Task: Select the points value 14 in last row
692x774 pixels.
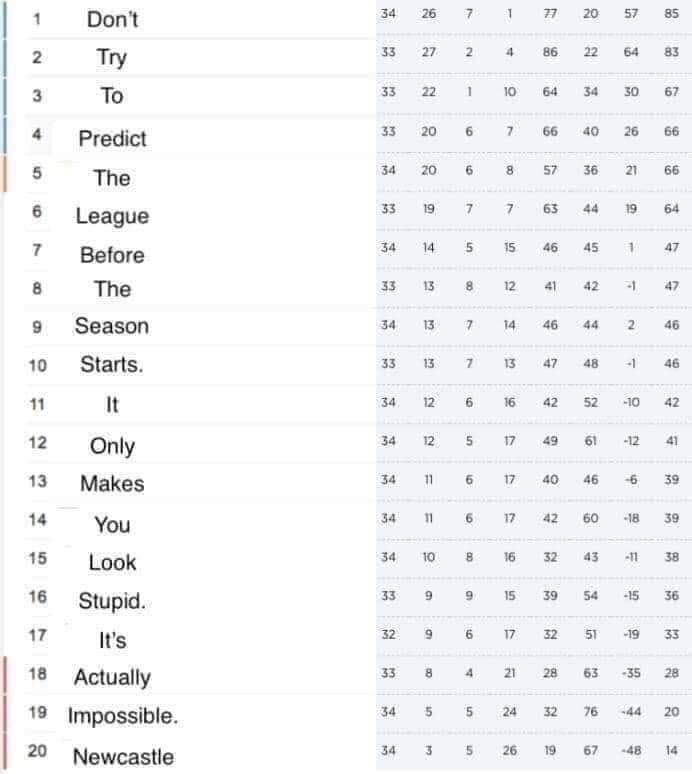Action: pyautogui.click(x=671, y=751)
